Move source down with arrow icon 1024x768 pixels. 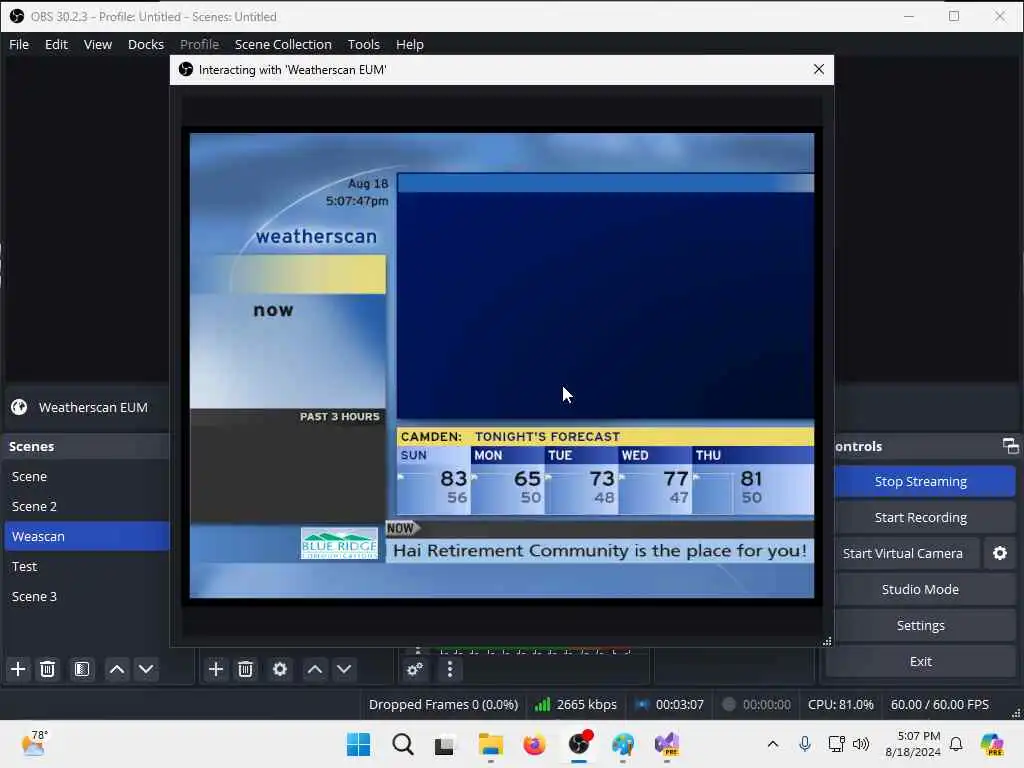click(x=344, y=669)
